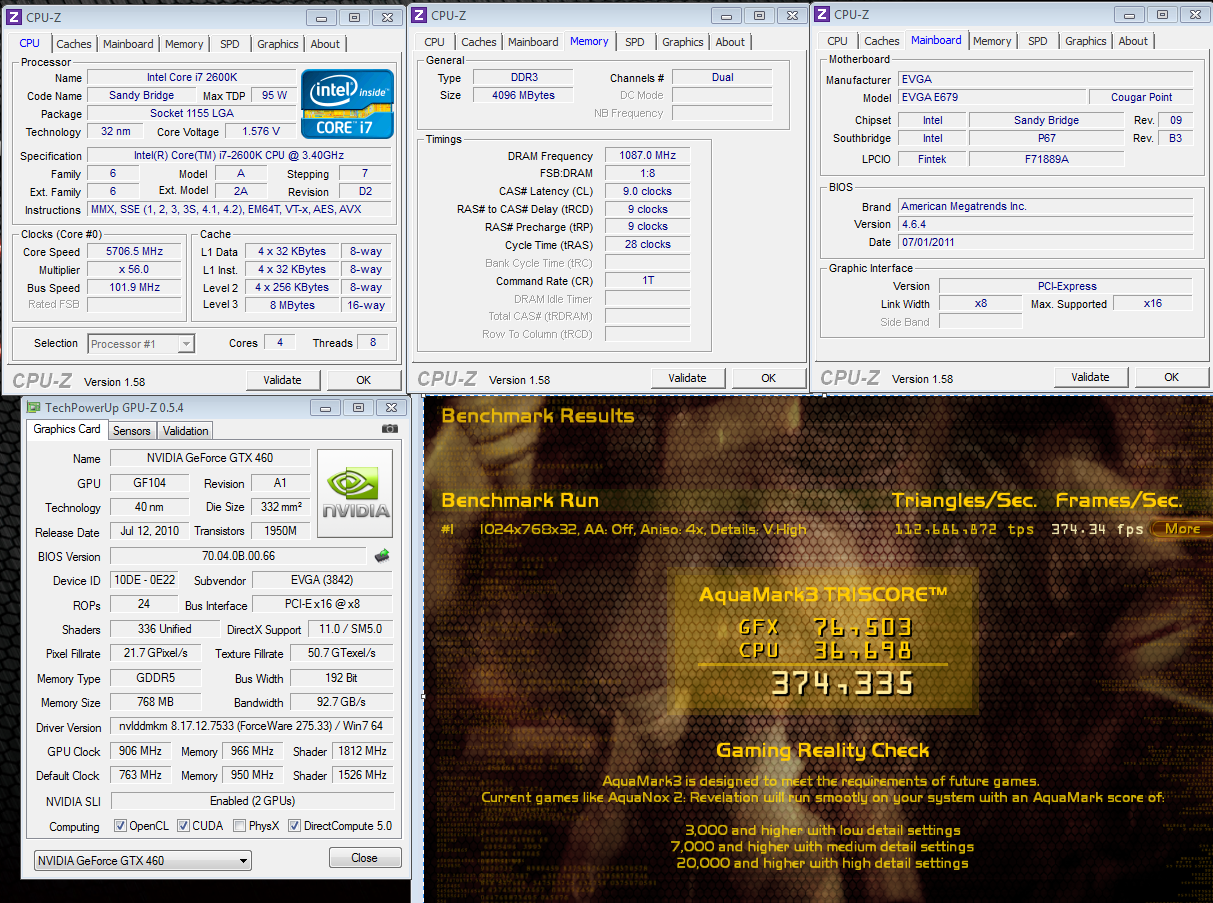The image size is (1213, 903).
Task: Toggle the OpenCL checkbox
Action: (120, 826)
